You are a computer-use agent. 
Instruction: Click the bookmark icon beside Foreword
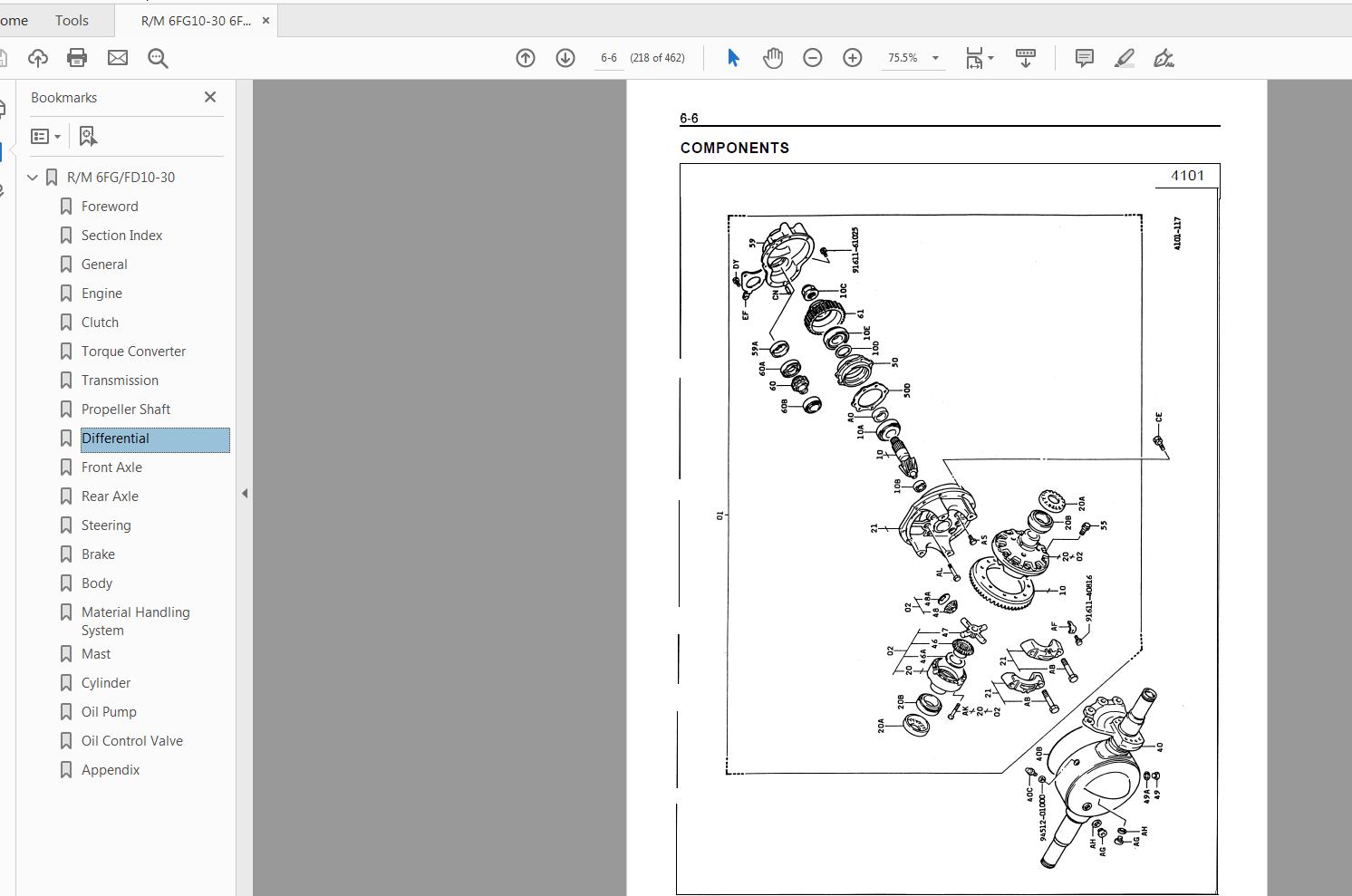point(66,207)
